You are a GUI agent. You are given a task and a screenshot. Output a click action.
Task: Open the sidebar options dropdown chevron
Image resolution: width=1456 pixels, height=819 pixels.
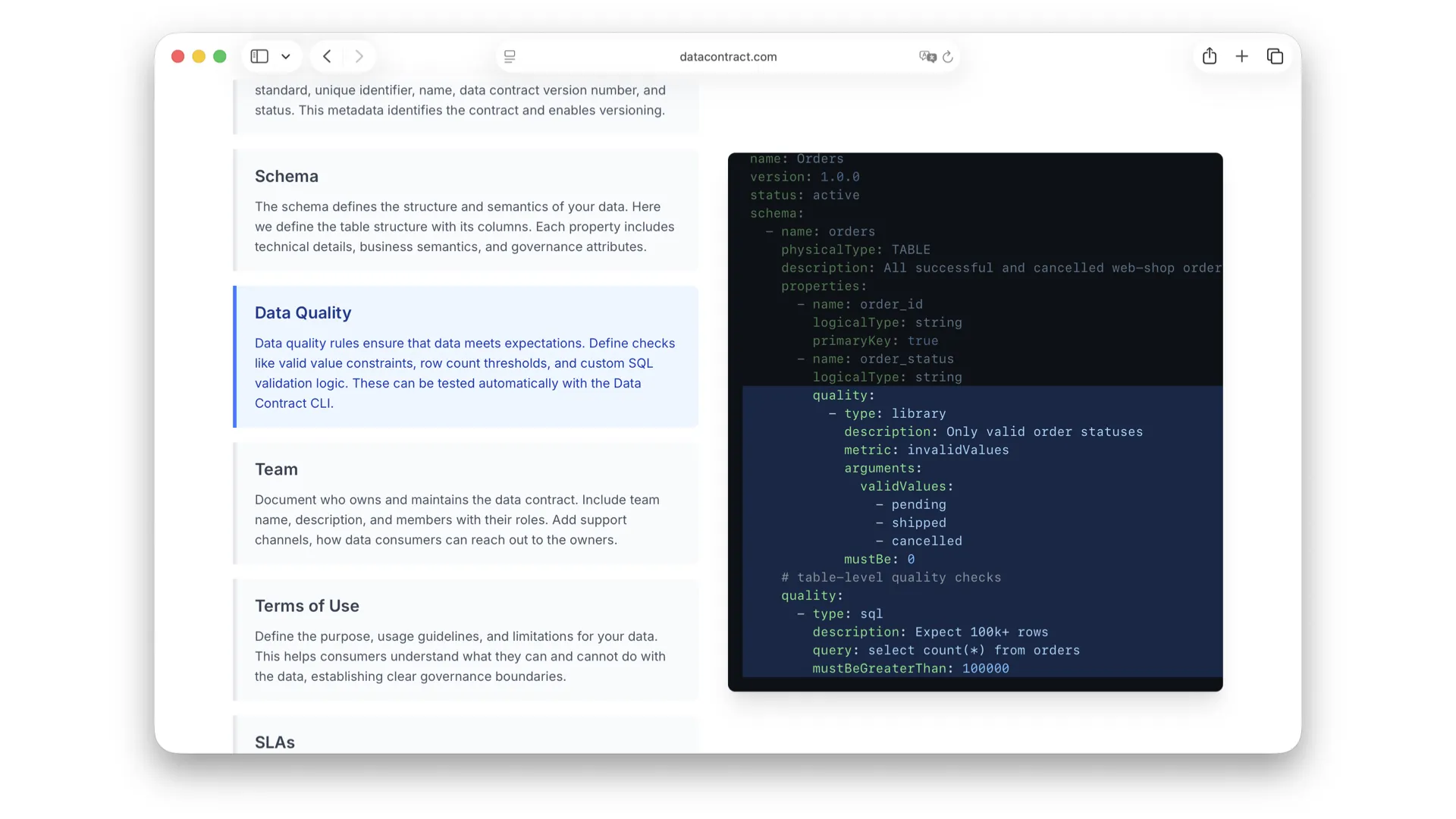point(286,56)
